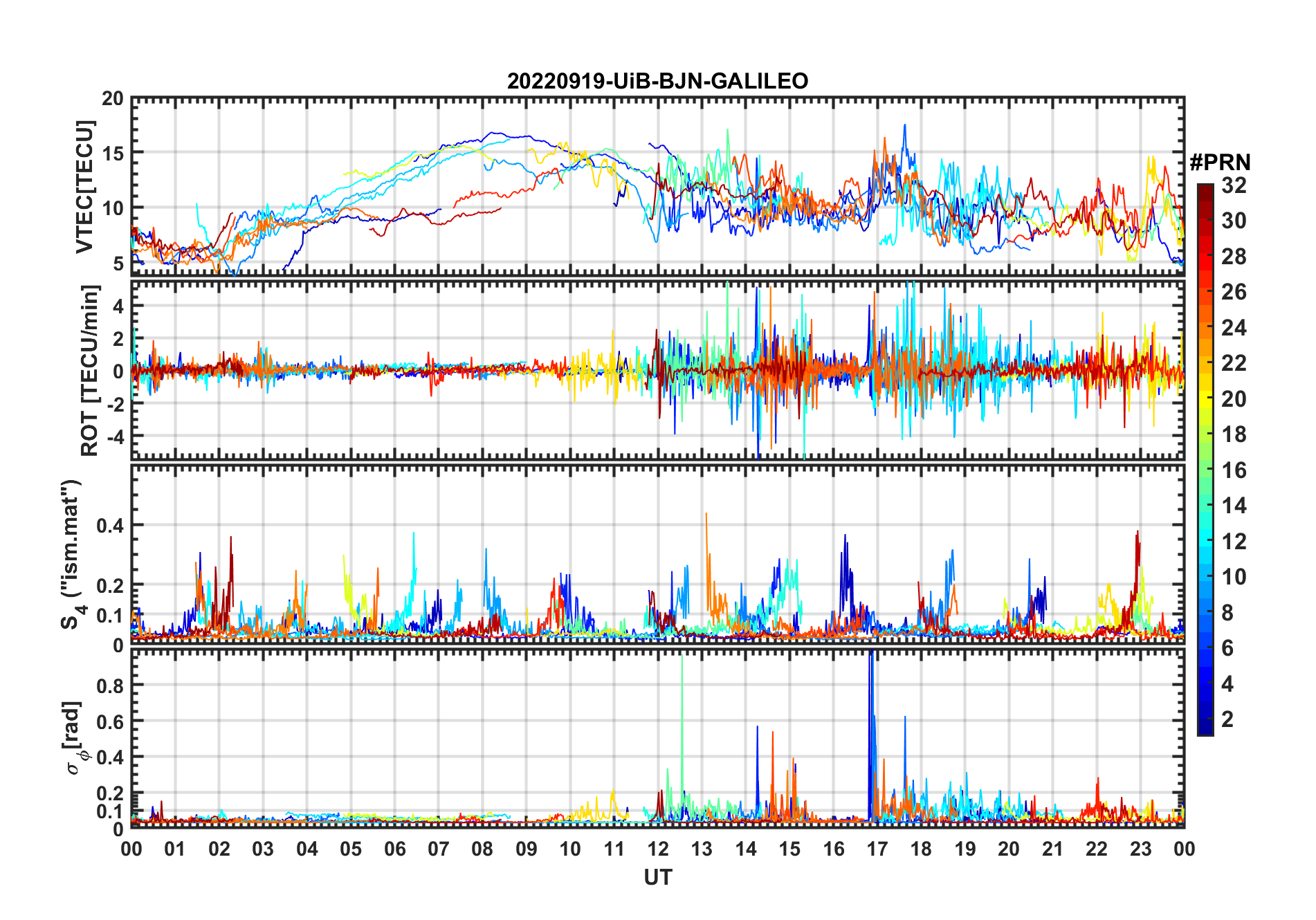Click sigma-phi y-tick label 0.8
1316x920 pixels.
coord(110,686)
